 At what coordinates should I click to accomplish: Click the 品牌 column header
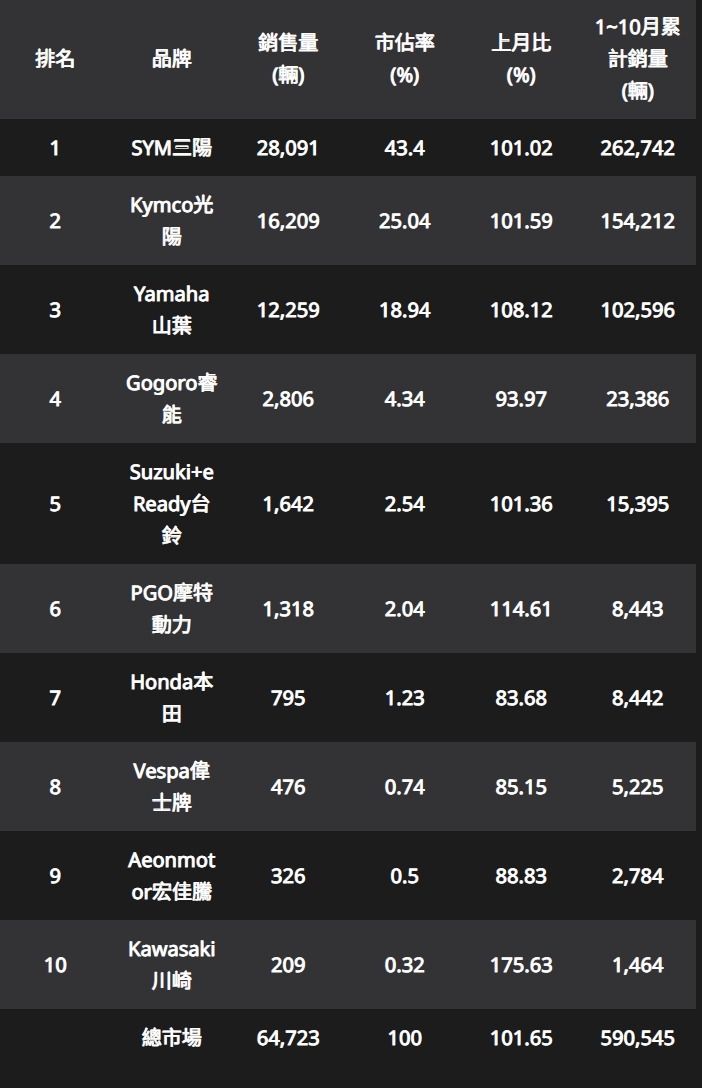tap(171, 59)
